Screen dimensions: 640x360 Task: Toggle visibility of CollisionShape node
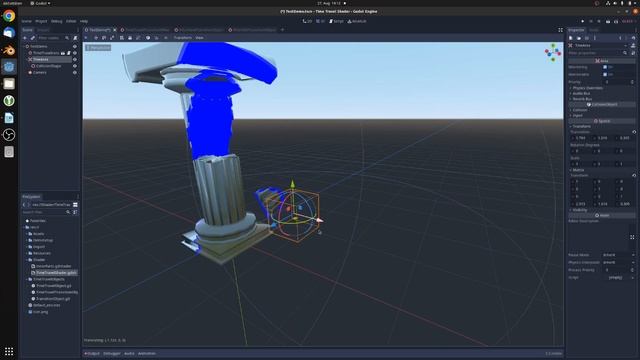pyautogui.click(x=75, y=66)
